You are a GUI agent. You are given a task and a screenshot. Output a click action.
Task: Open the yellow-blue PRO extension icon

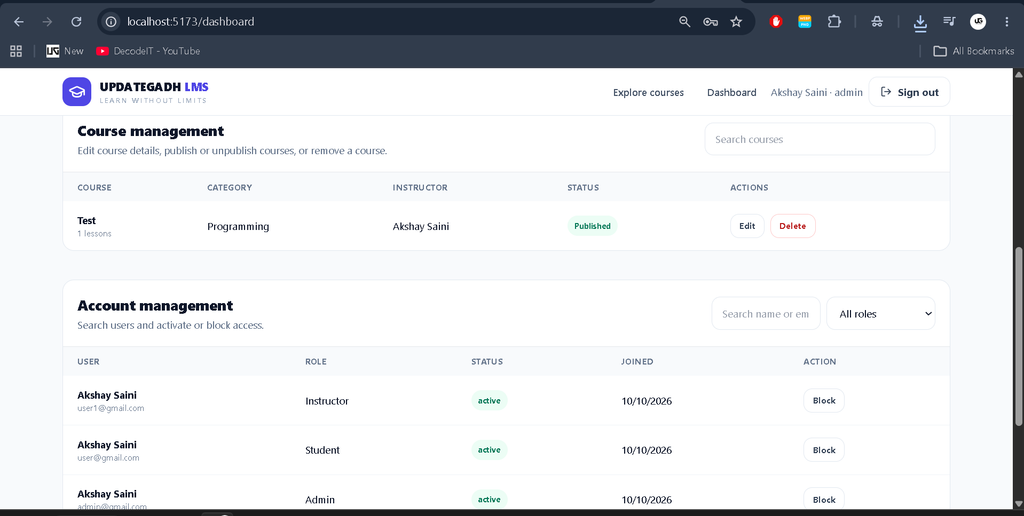click(x=805, y=22)
